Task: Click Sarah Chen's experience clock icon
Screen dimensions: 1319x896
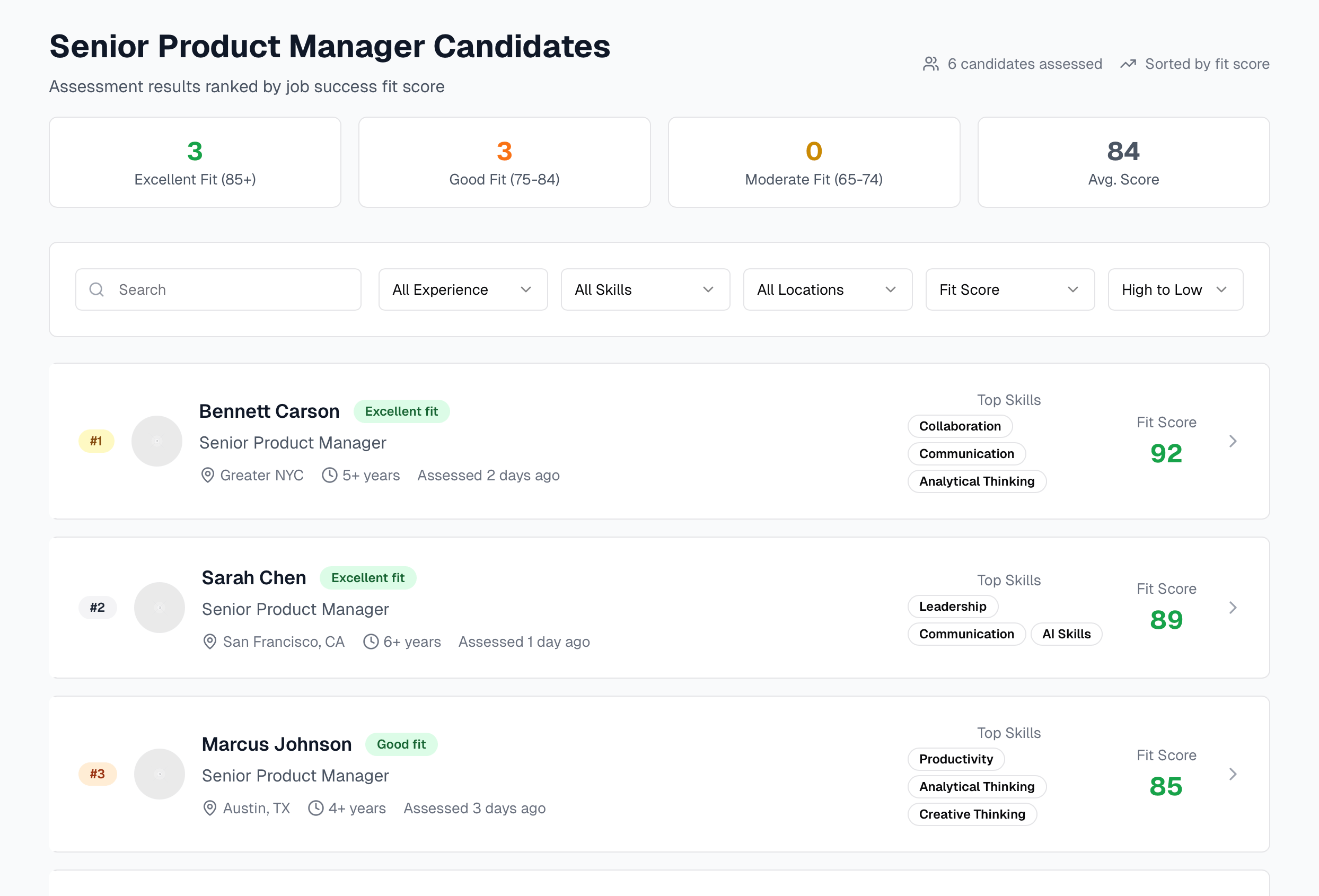Action: click(x=371, y=641)
